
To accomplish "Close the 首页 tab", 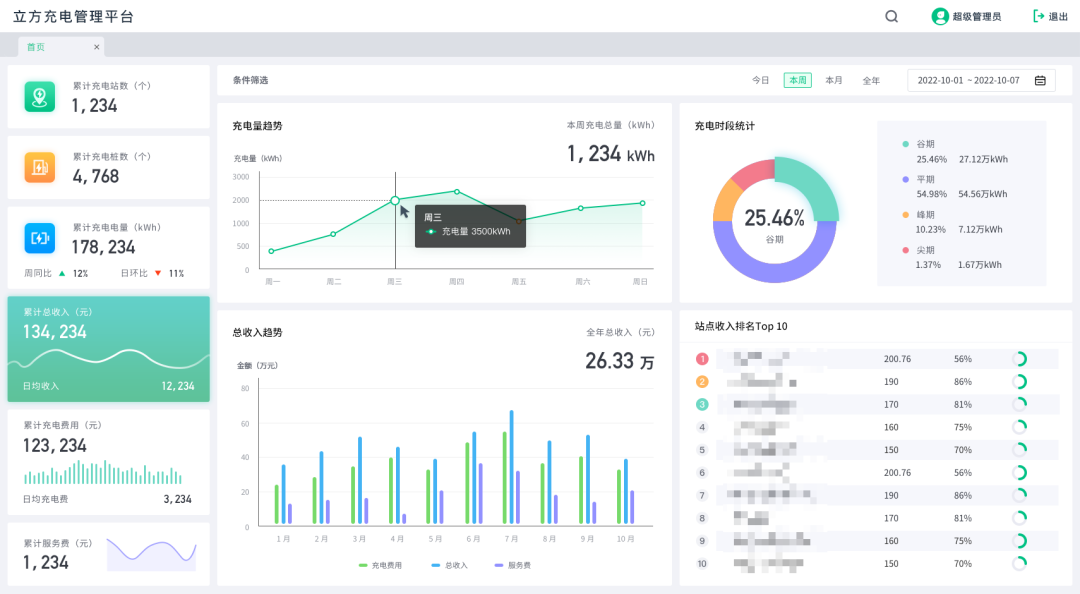I will click(x=97, y=47).
